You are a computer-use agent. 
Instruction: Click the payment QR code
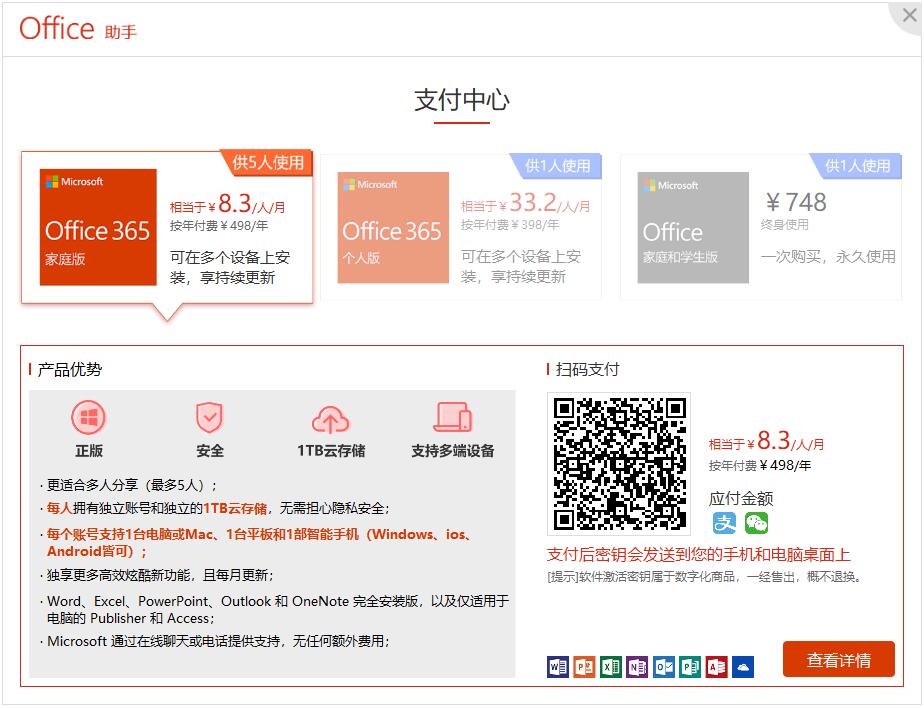(619, 463)
